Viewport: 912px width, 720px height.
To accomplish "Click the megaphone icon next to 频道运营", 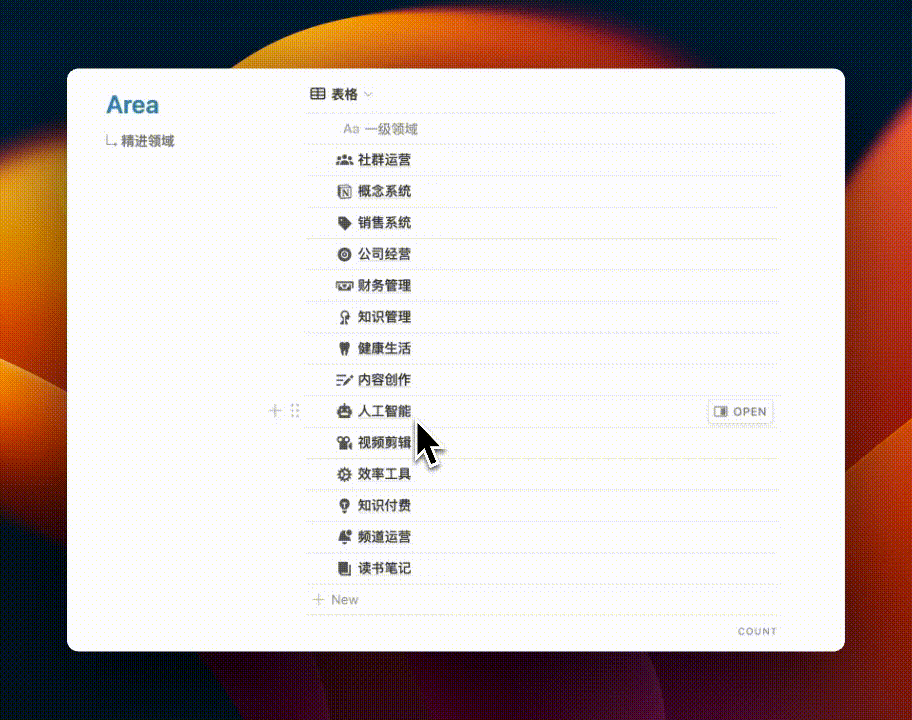I will (x=344, y=537).
